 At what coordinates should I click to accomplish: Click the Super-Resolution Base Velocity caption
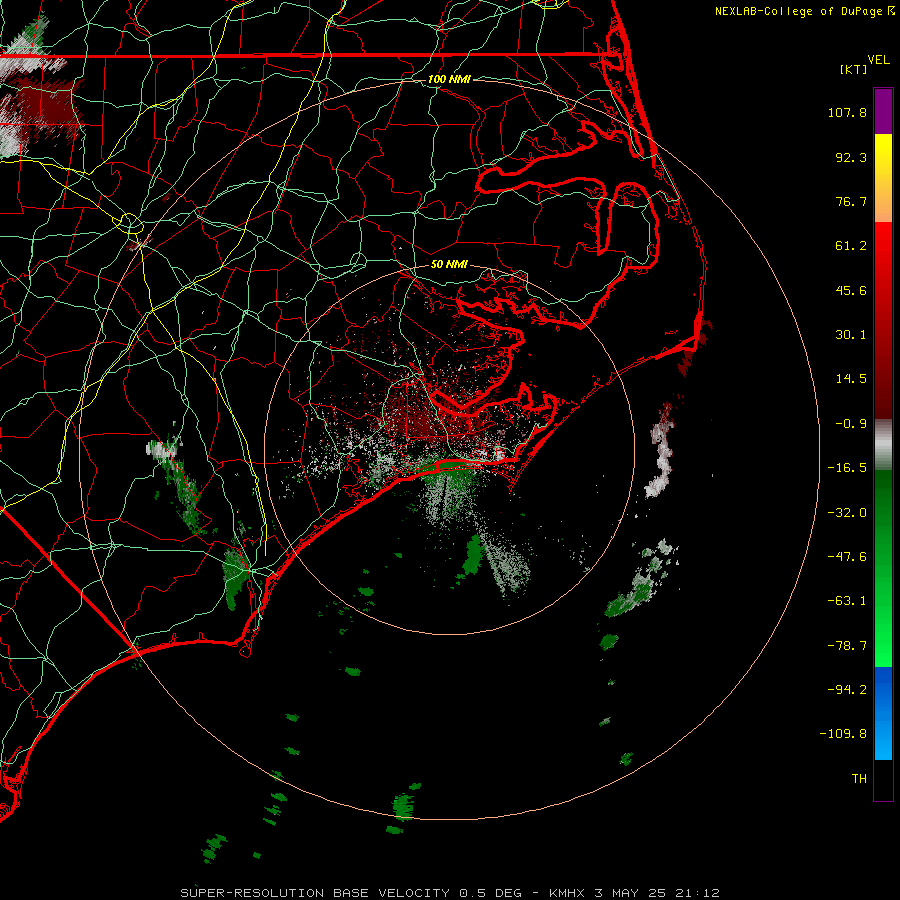coord(450,893)
